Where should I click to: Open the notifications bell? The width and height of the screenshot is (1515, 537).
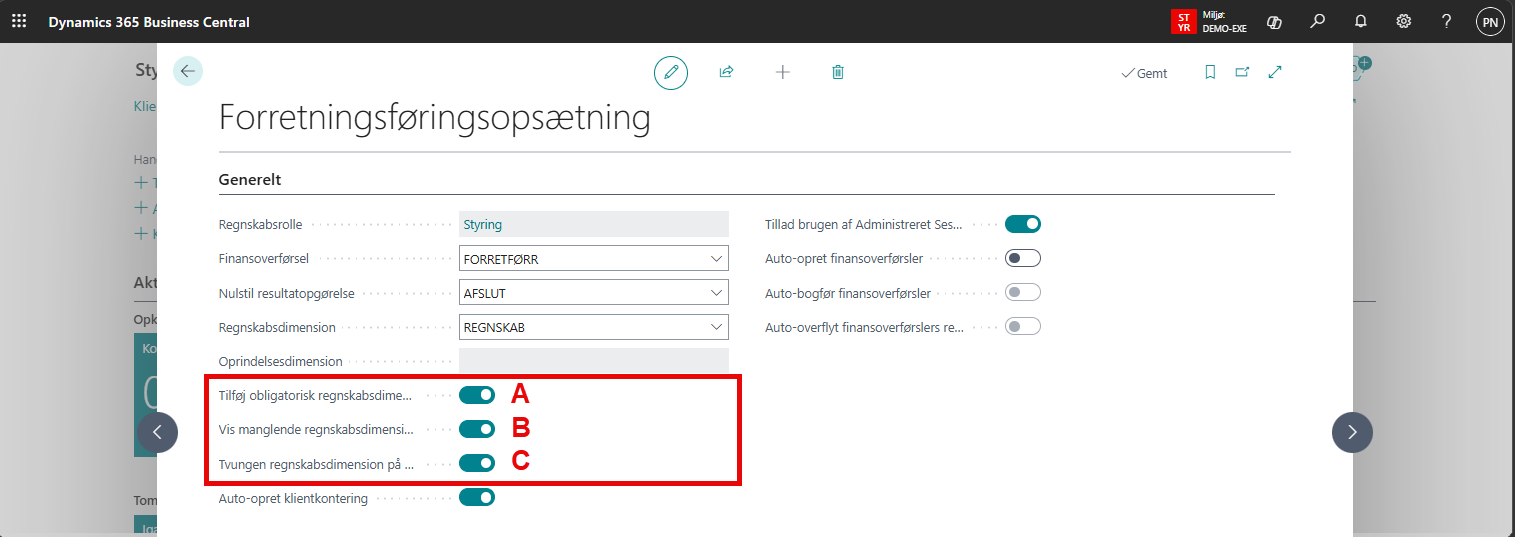tap(1361, 21)
